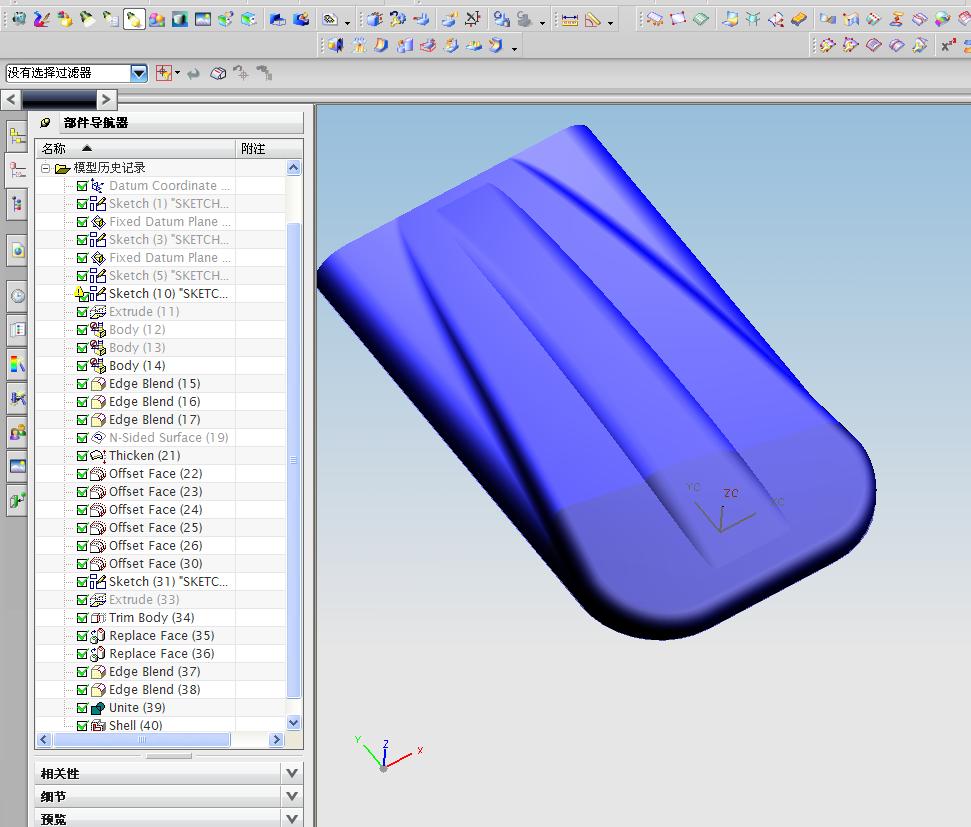This screenshot has width=971, height=827.
Task: Click the teal shaded cube render icon
Action: (x=180, y=20)
